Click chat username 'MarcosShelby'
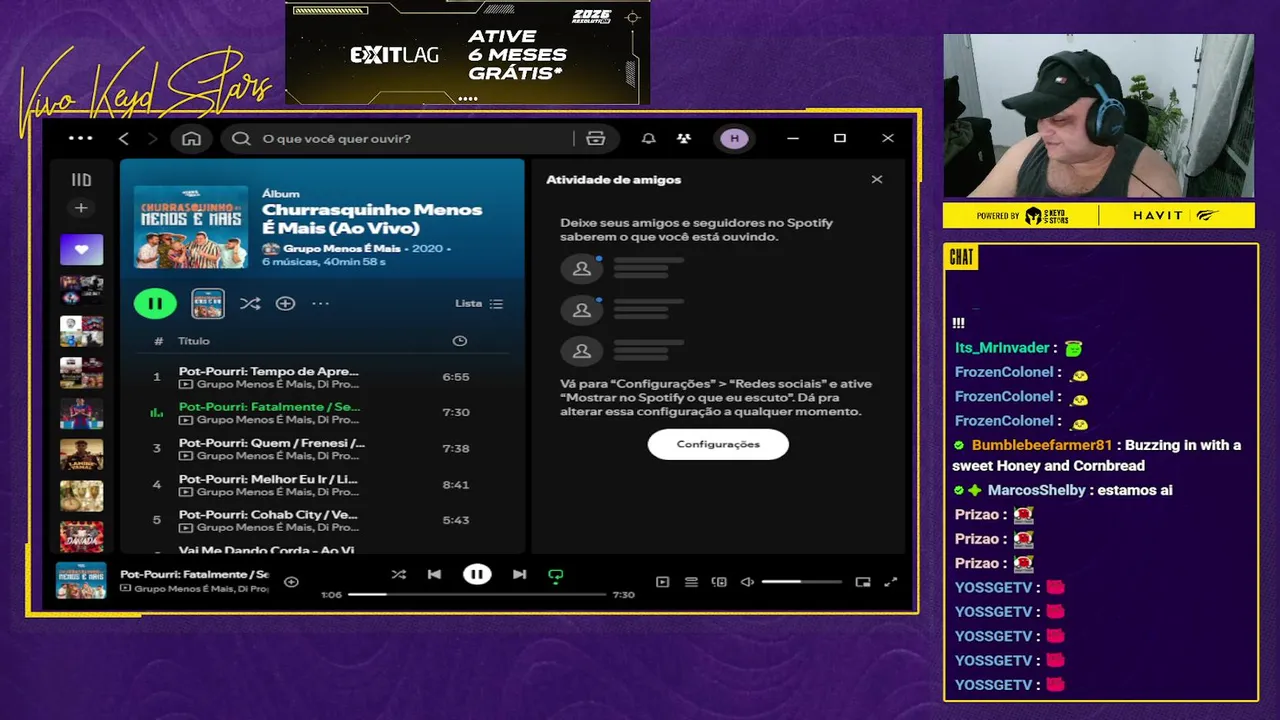This screenshot has height=720, width=1280. pos(1036,490)
